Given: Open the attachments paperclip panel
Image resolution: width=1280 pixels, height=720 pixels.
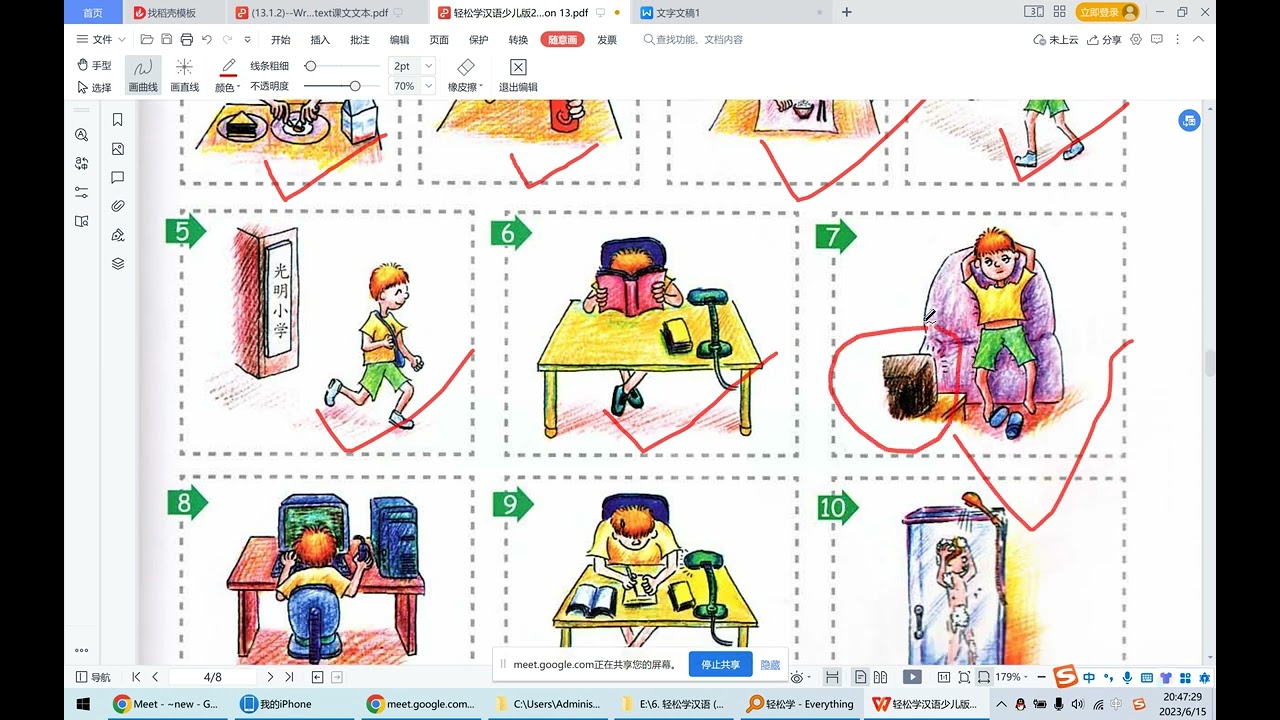Looking at the screenshot, I should [118, 207].
